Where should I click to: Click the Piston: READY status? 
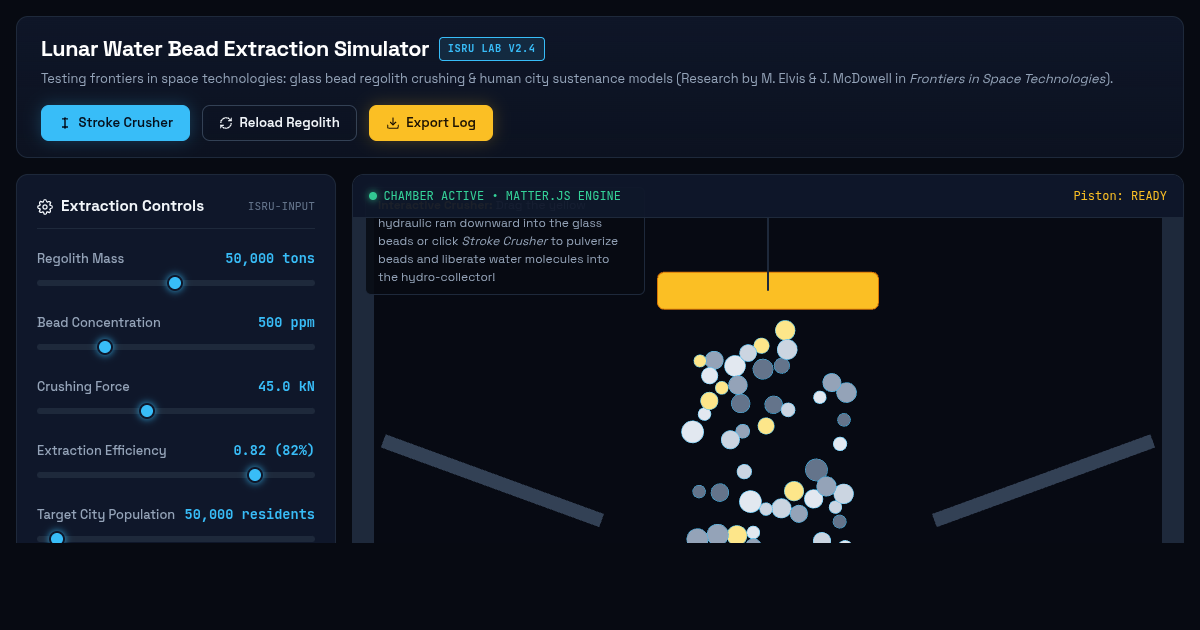point(1120,196)
